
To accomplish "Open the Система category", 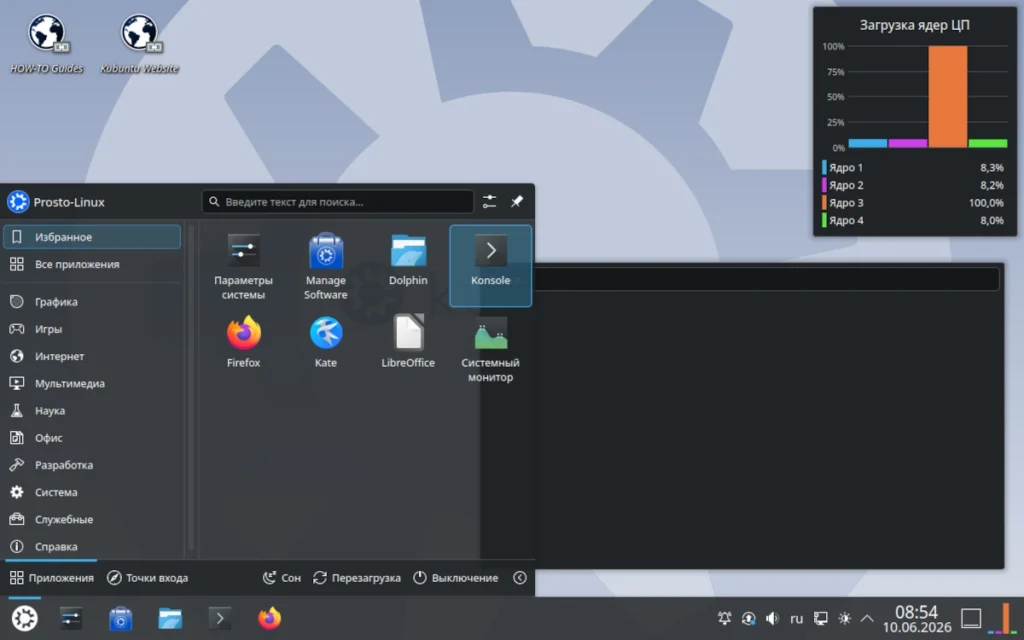I will coord(92,492).
